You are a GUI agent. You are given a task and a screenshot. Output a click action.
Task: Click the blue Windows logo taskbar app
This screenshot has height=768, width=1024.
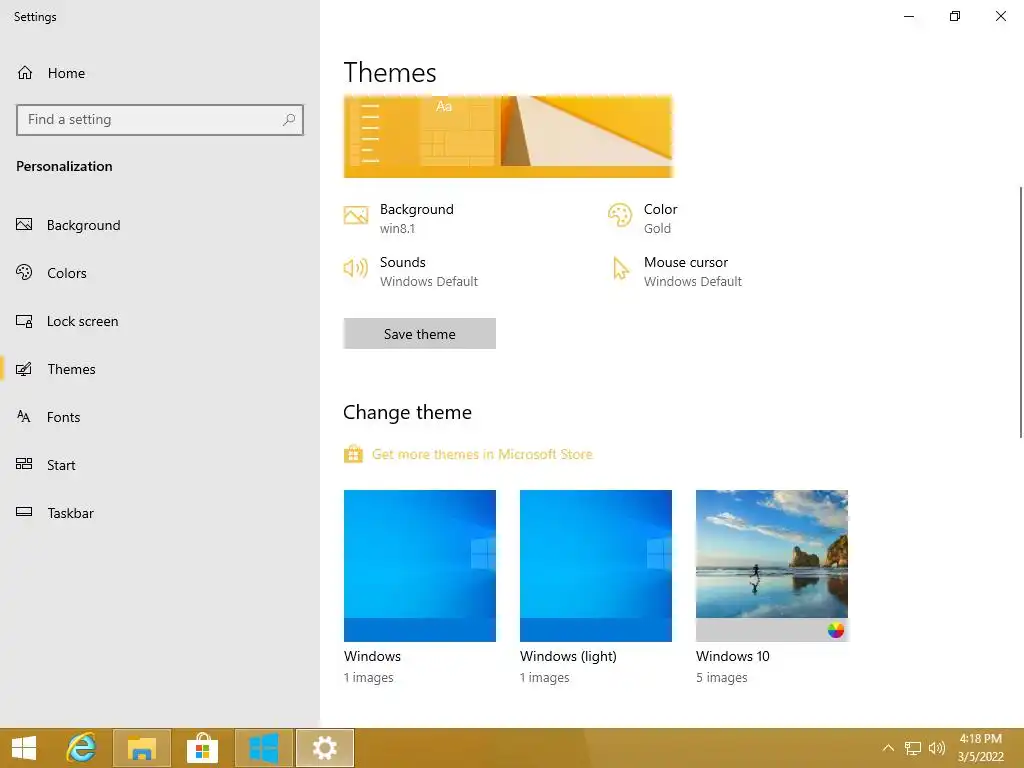point(264,748)
